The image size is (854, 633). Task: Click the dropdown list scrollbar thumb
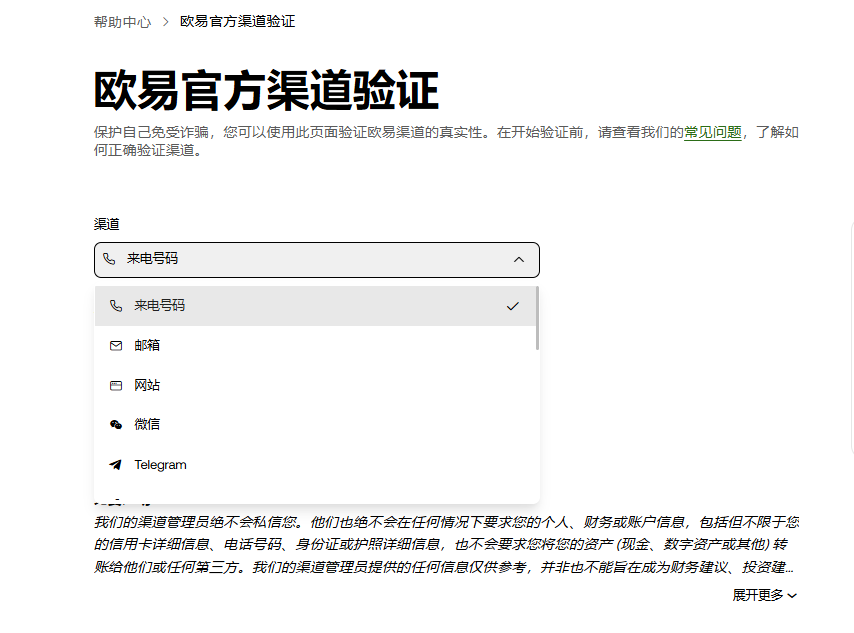point(537,318)
